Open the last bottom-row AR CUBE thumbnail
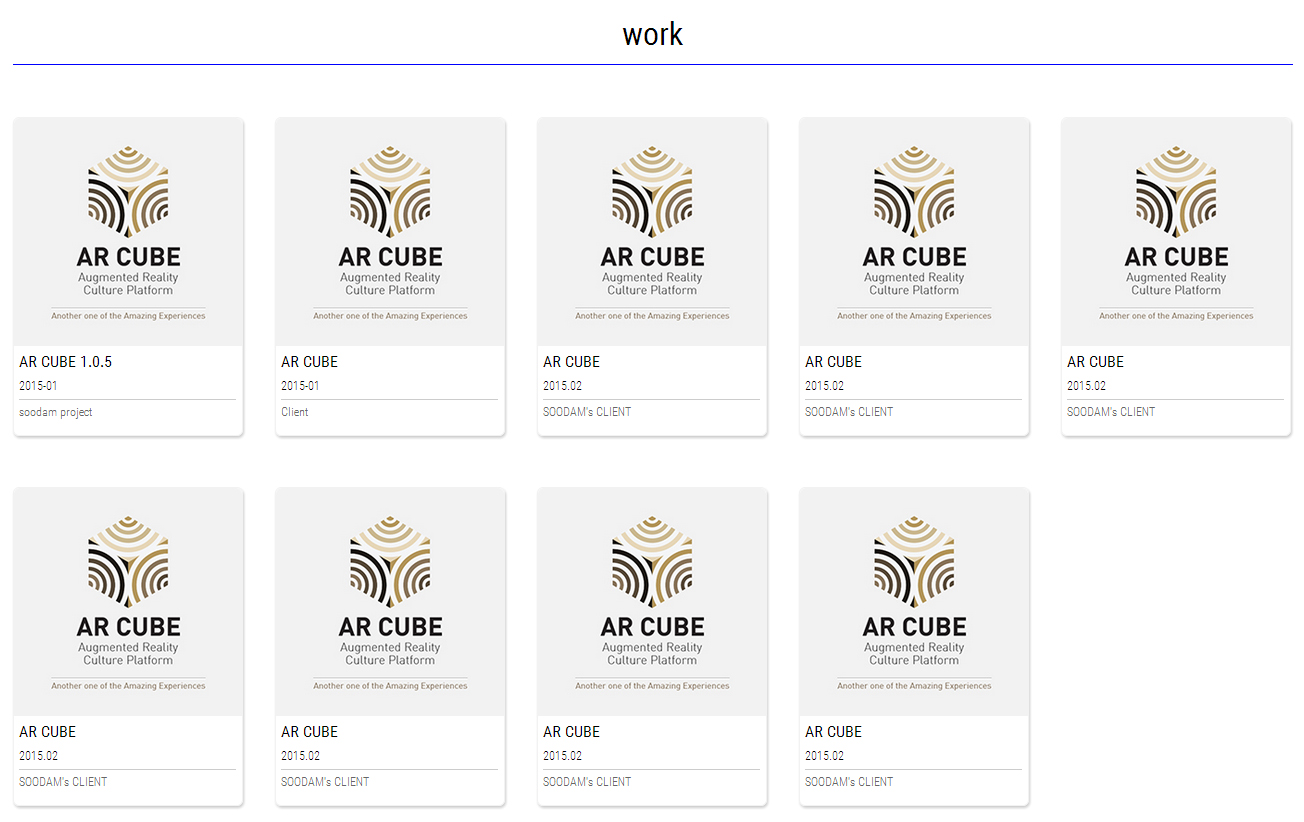Image resolution: width=1304 pixels, height=822 pixels. (914, 602)
